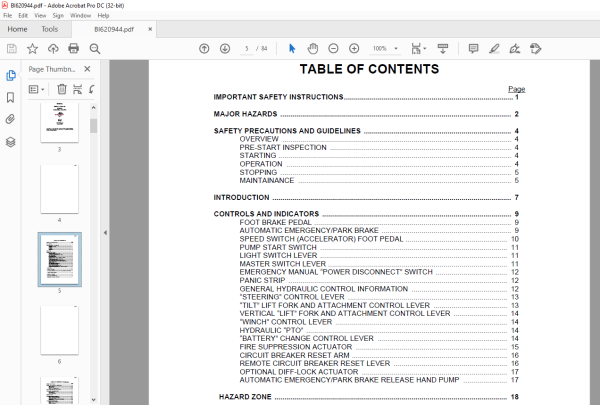Open the Help menu
This screenshot has height=405, width=600.
tap(103, 15)
